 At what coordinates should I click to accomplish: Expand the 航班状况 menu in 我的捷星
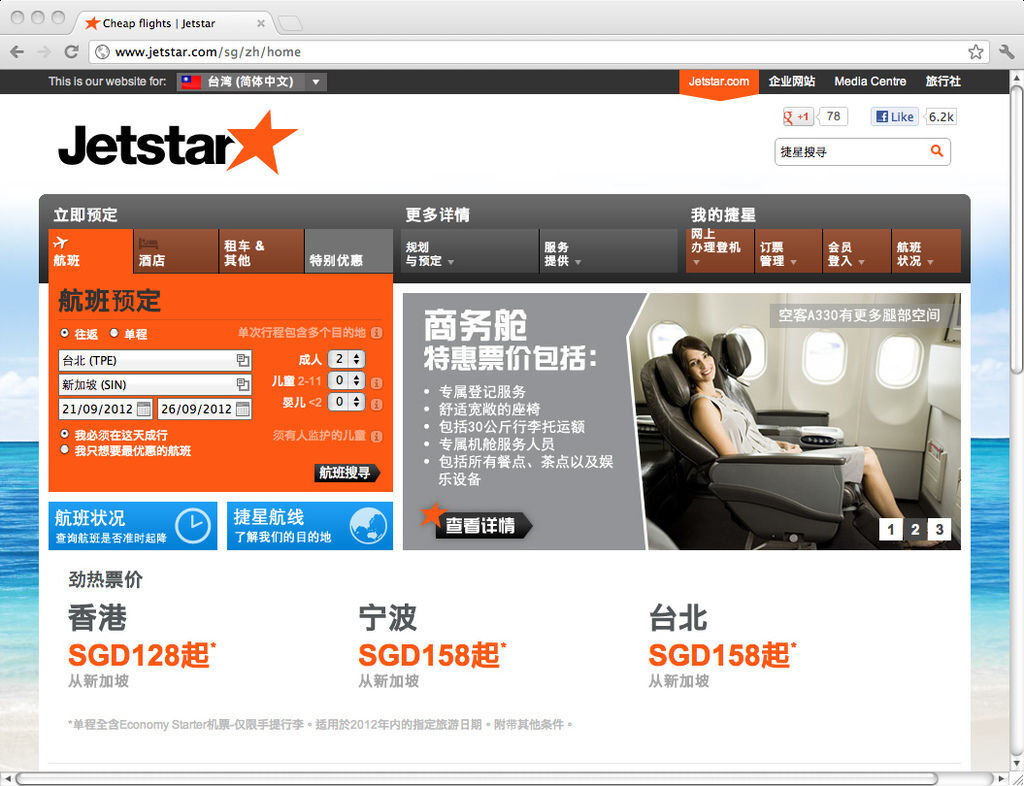(x=926, y=250)
